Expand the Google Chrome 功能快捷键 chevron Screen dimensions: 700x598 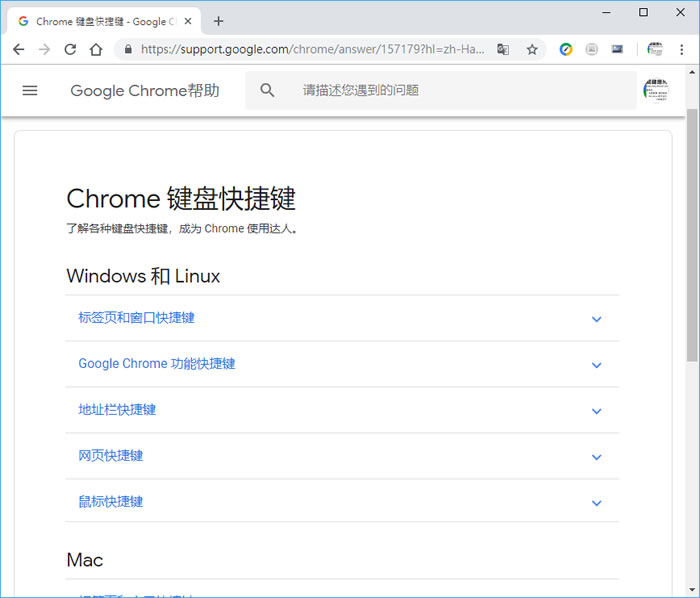click(597, 365)
